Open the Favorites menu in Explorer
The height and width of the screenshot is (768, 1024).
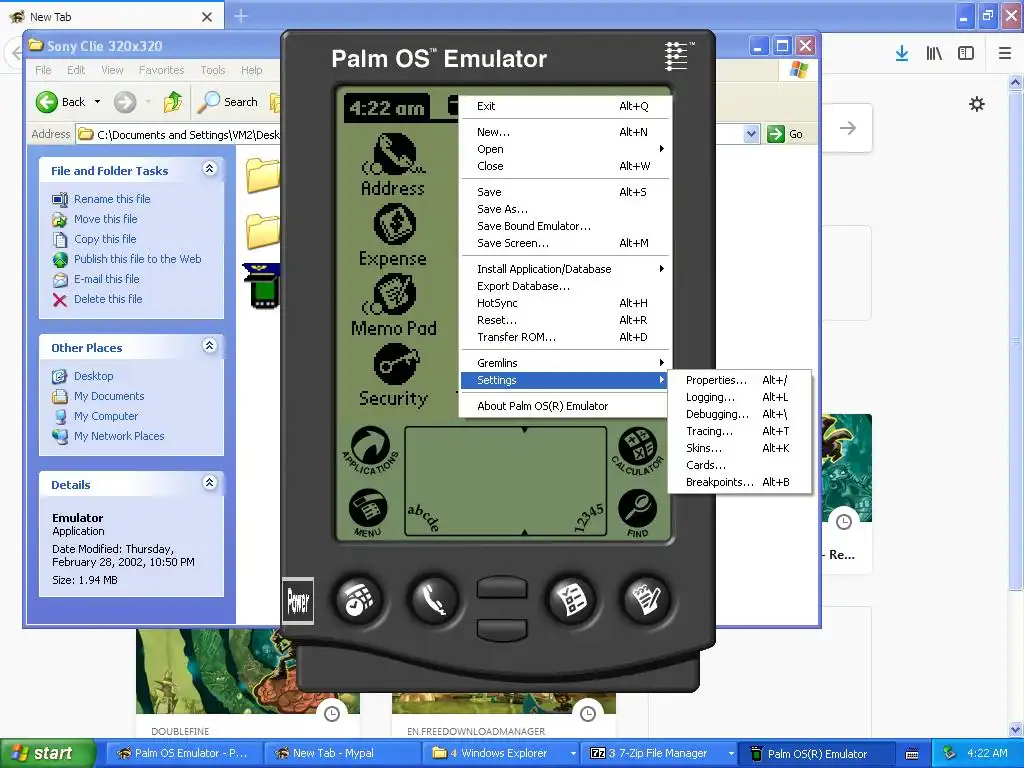(x=161, y=70)
